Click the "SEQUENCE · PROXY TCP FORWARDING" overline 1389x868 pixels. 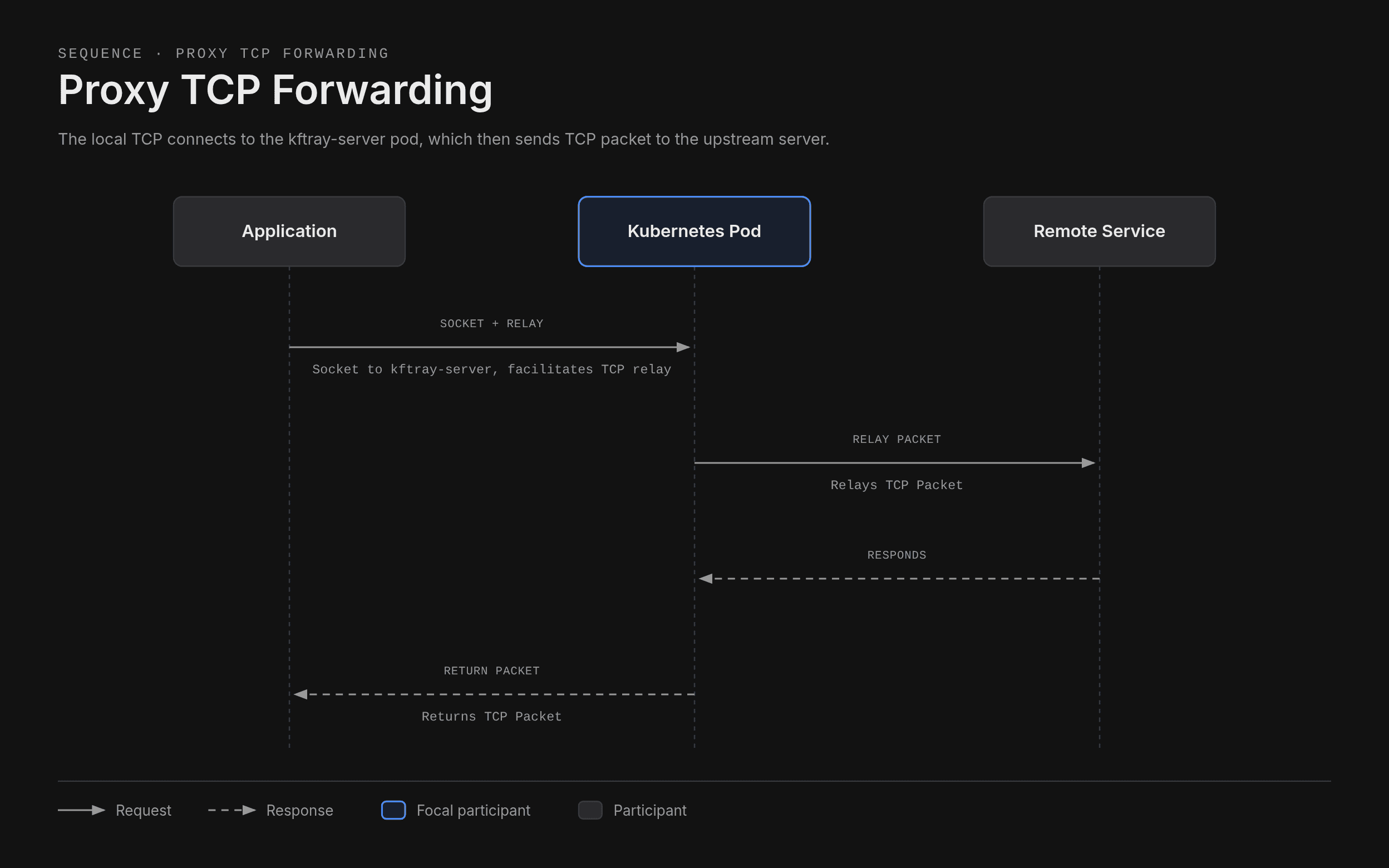coord(223,53)
